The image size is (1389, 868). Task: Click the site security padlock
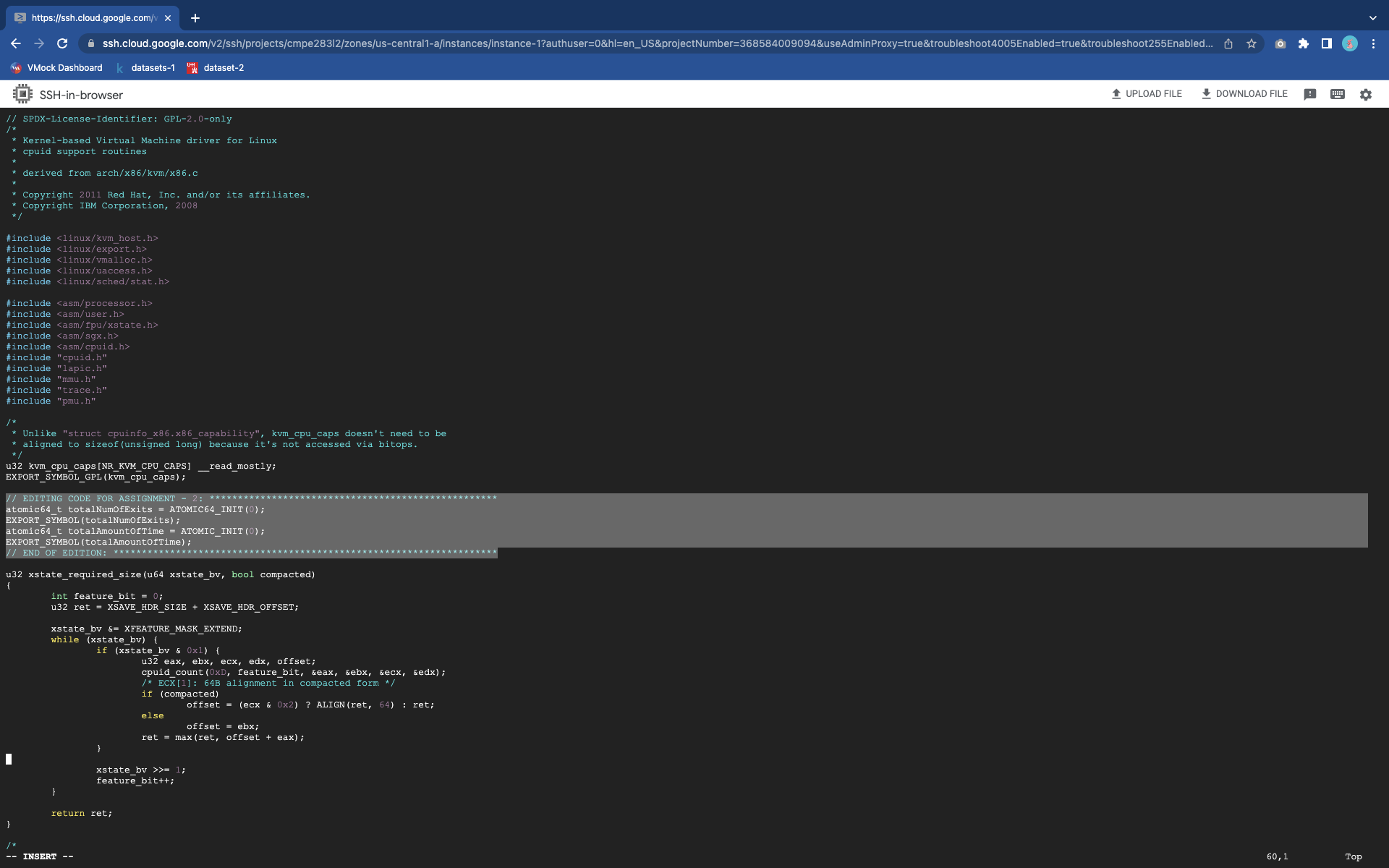click(90, 43)
